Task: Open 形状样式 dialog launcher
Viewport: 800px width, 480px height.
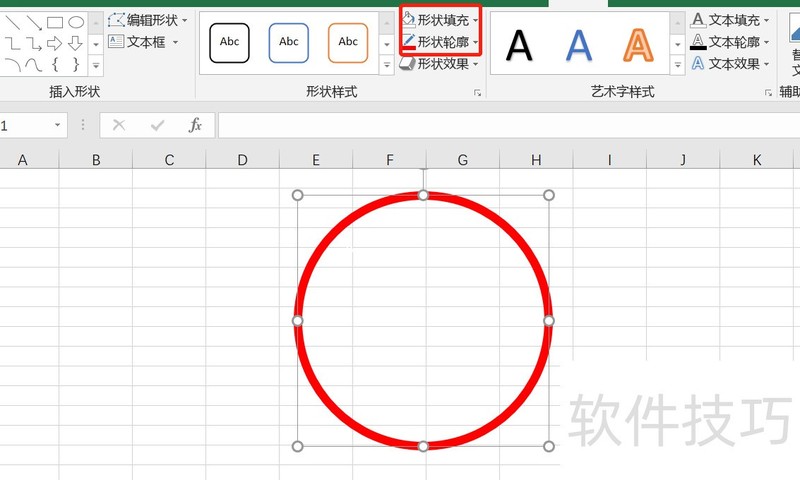Action: point(478,93)
